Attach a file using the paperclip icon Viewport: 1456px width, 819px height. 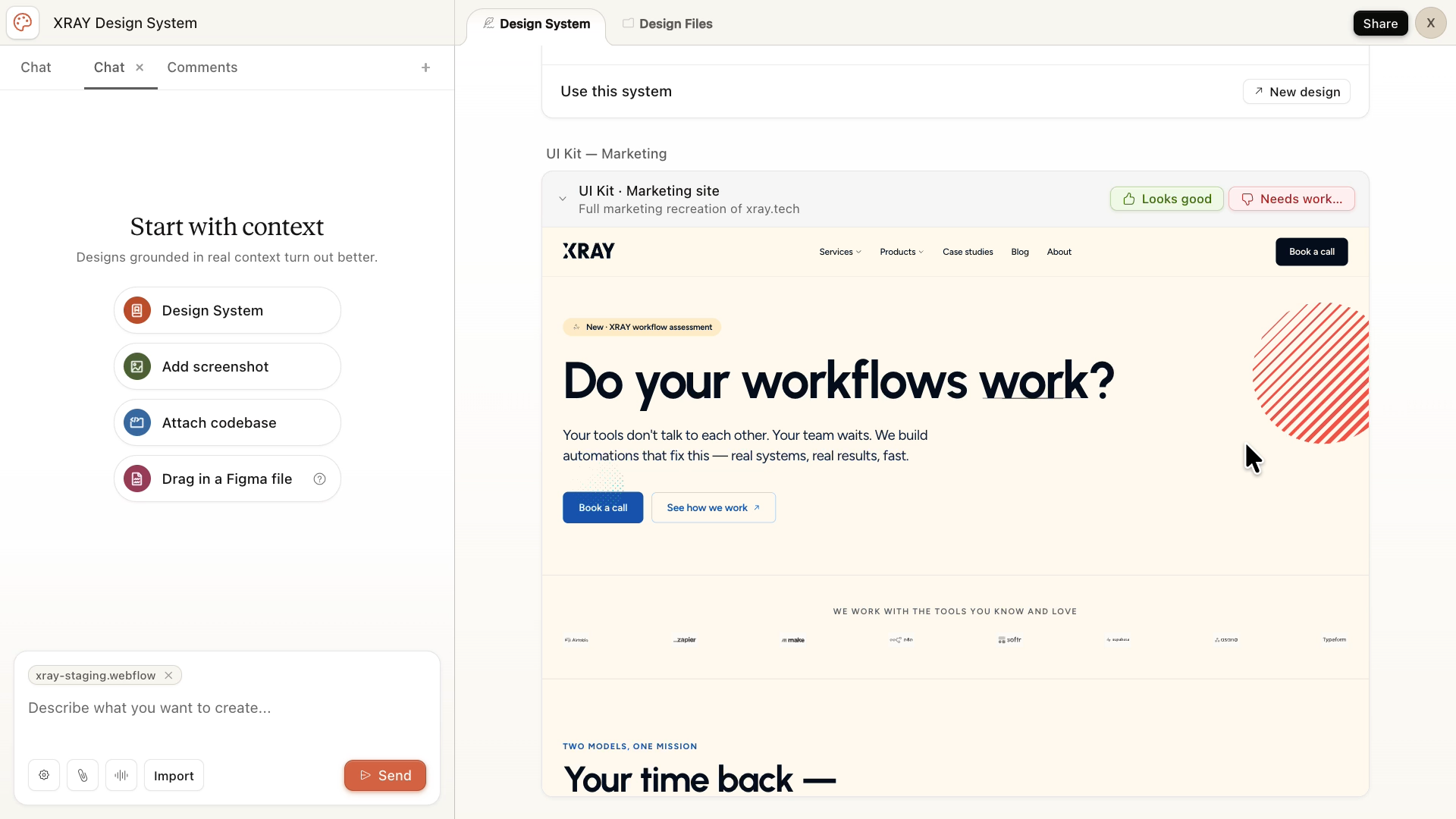point(83,774)
